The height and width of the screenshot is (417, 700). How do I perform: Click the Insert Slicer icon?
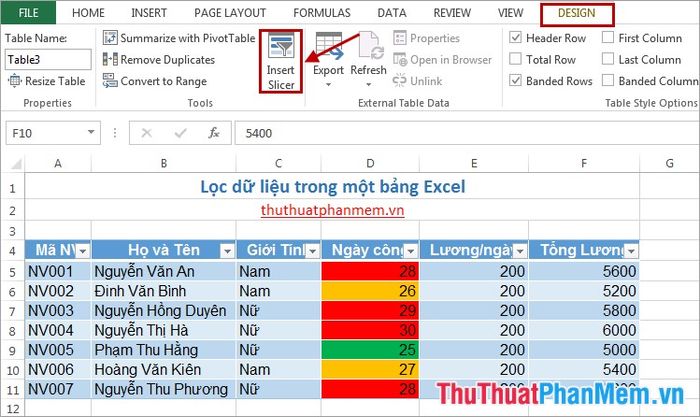click(281, 46)
